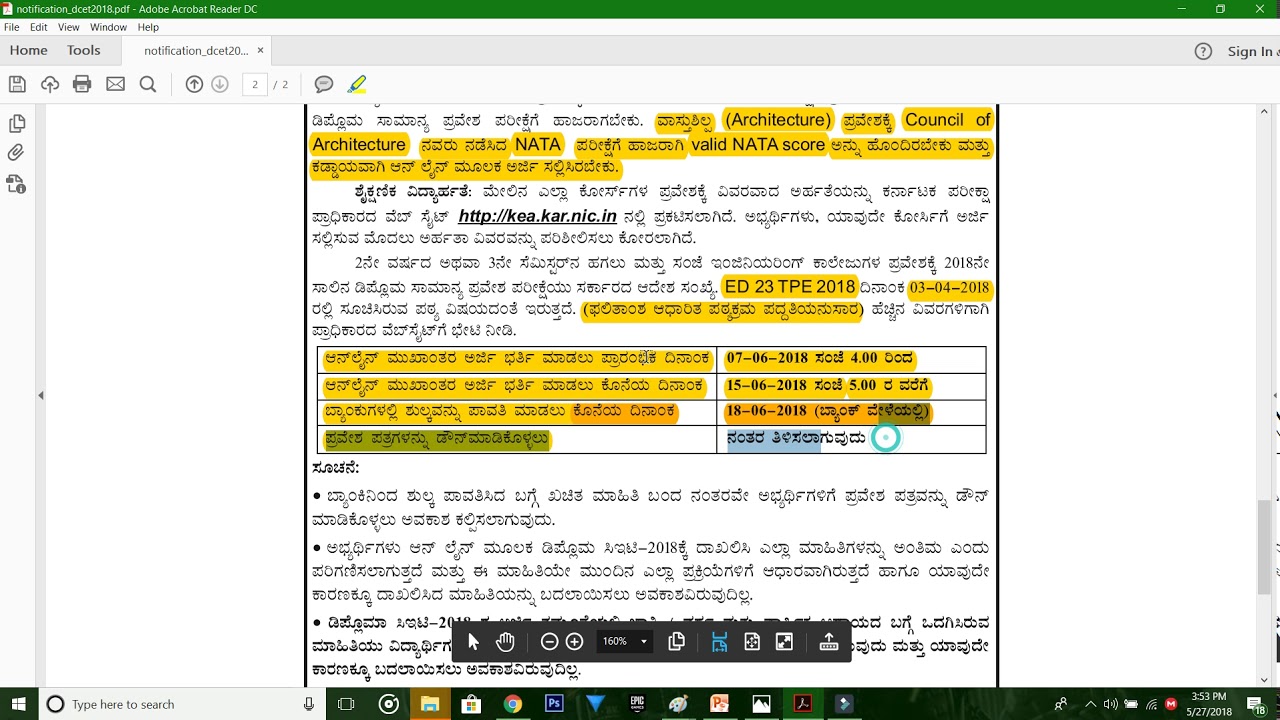
Task: Open the File menu
Action: 12,27
